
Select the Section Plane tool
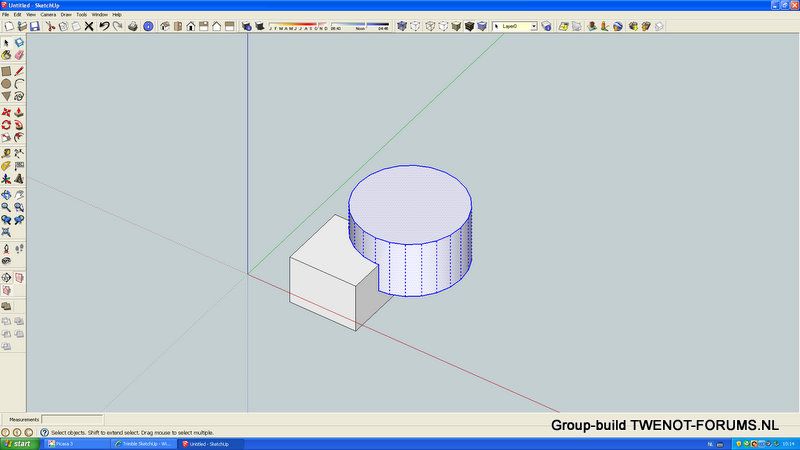[x=6, y=278]
